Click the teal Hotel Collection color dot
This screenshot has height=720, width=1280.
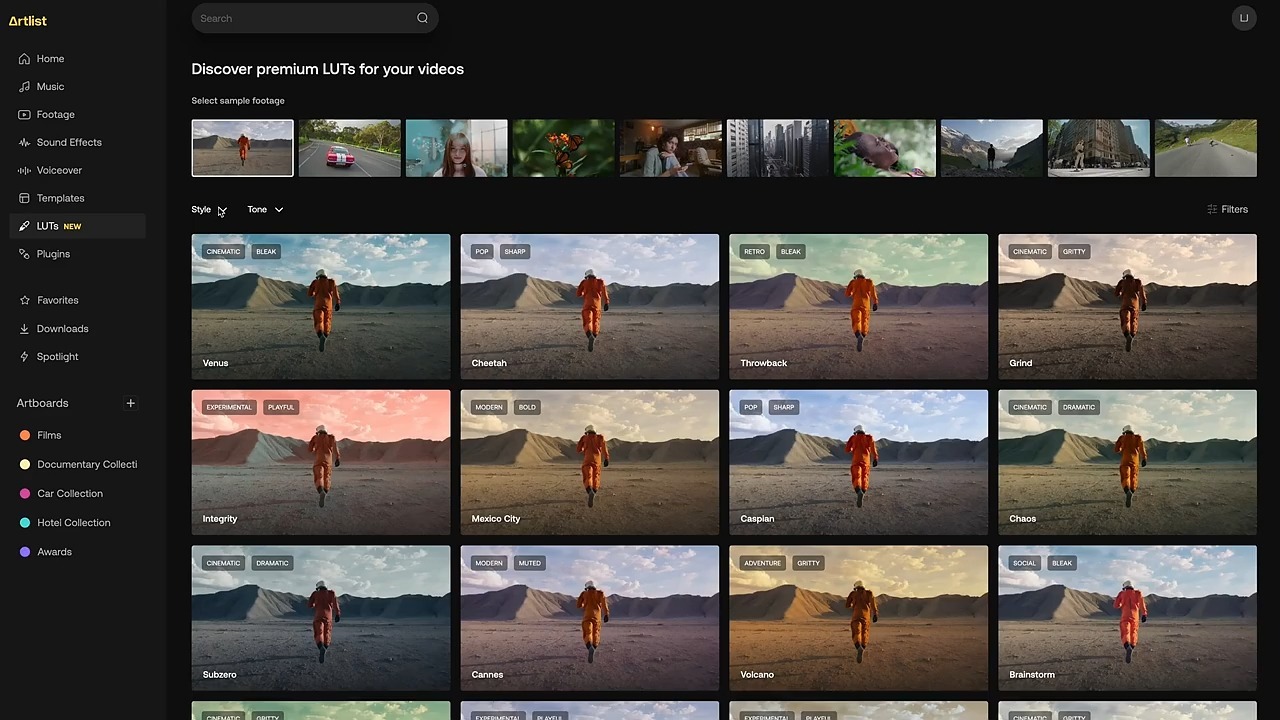pyautogui.click(x=25, y=522)
